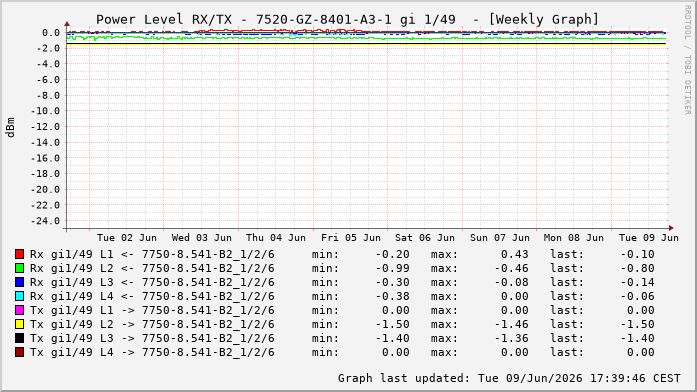Image resolution: width=697 pixels, height=392 pixels.
Task: Click the cyan Rx L4 legend swatch
Action: coord(19,296)
